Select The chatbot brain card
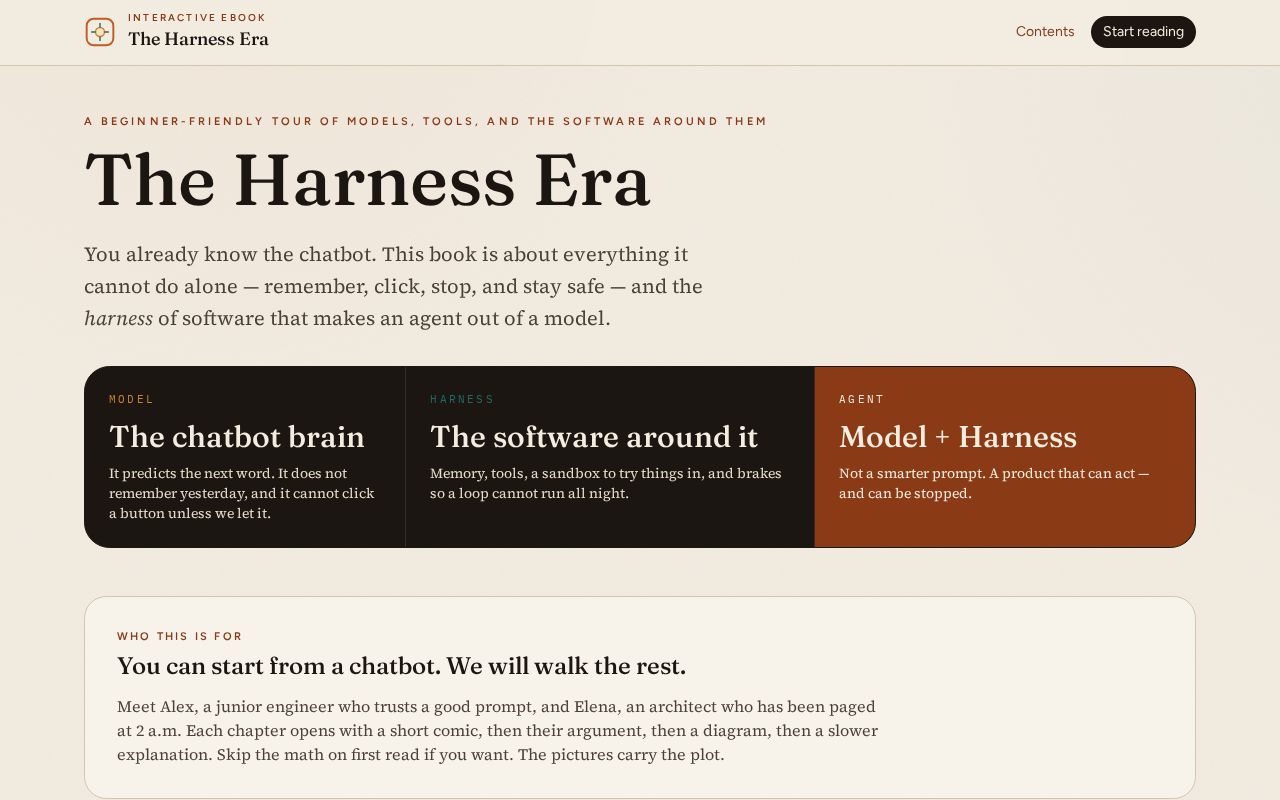Screen dimensions: 1280x800 (x=245, y=457)
